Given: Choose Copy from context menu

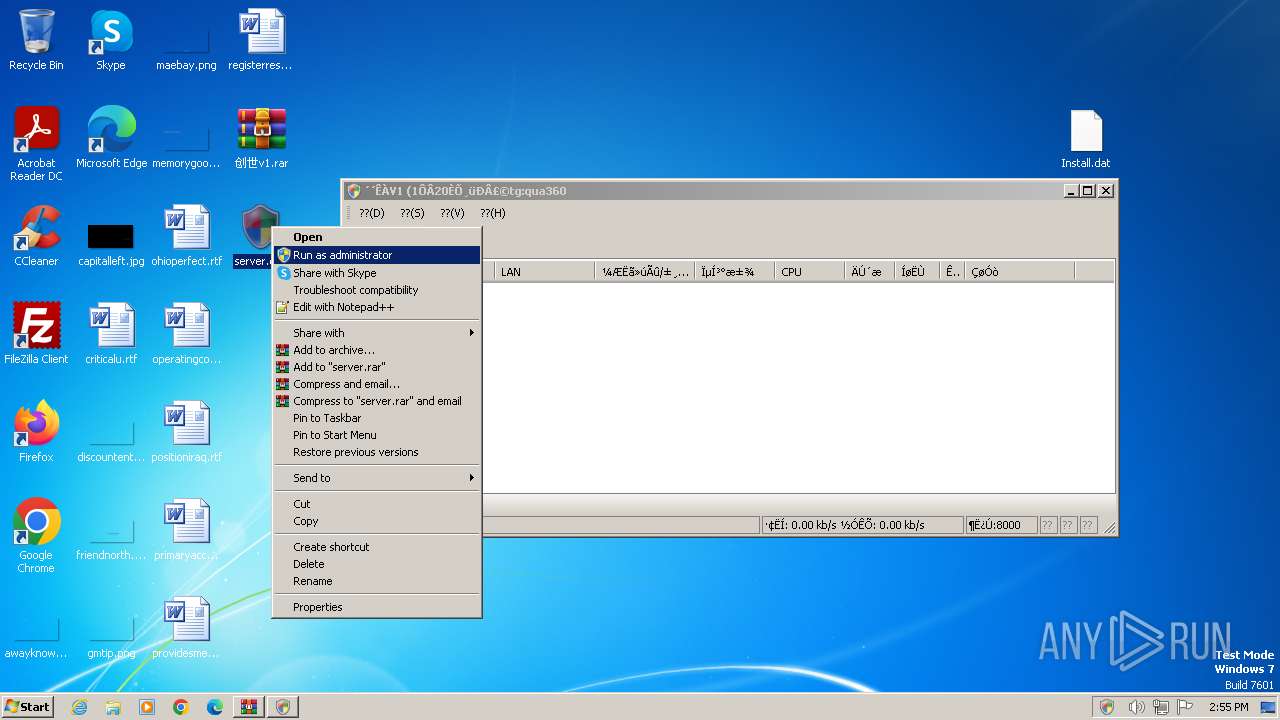Looking at the screenshot, I should coord(377,521).
